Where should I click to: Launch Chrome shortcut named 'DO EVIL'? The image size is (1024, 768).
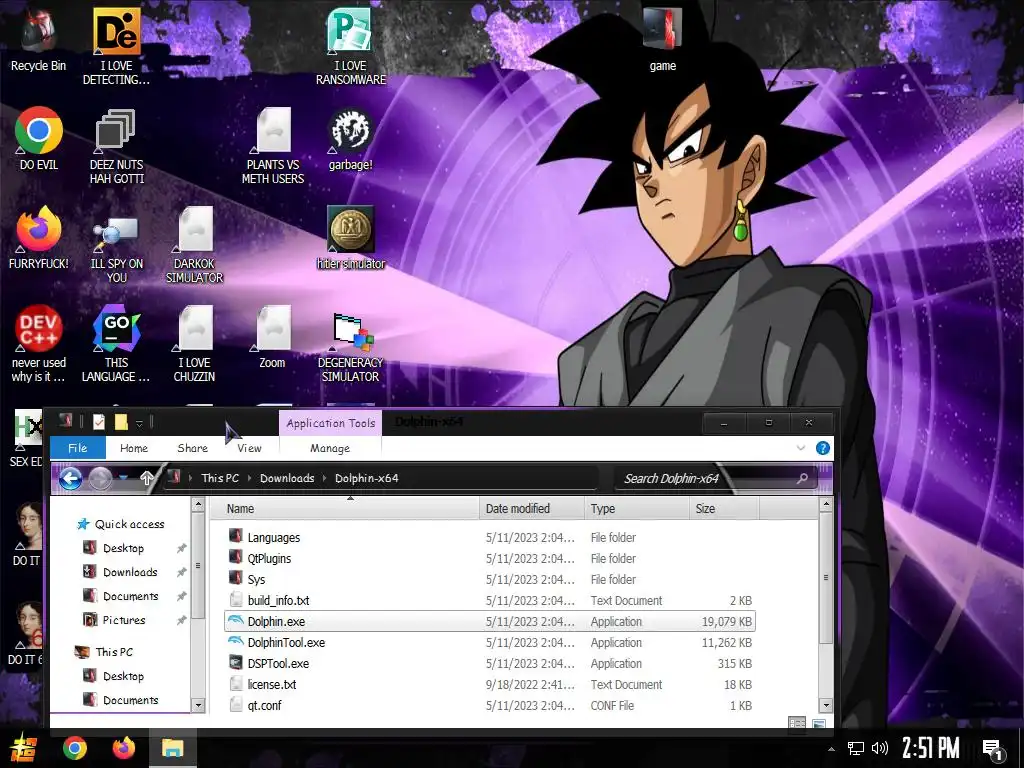(x=39, y=138)
